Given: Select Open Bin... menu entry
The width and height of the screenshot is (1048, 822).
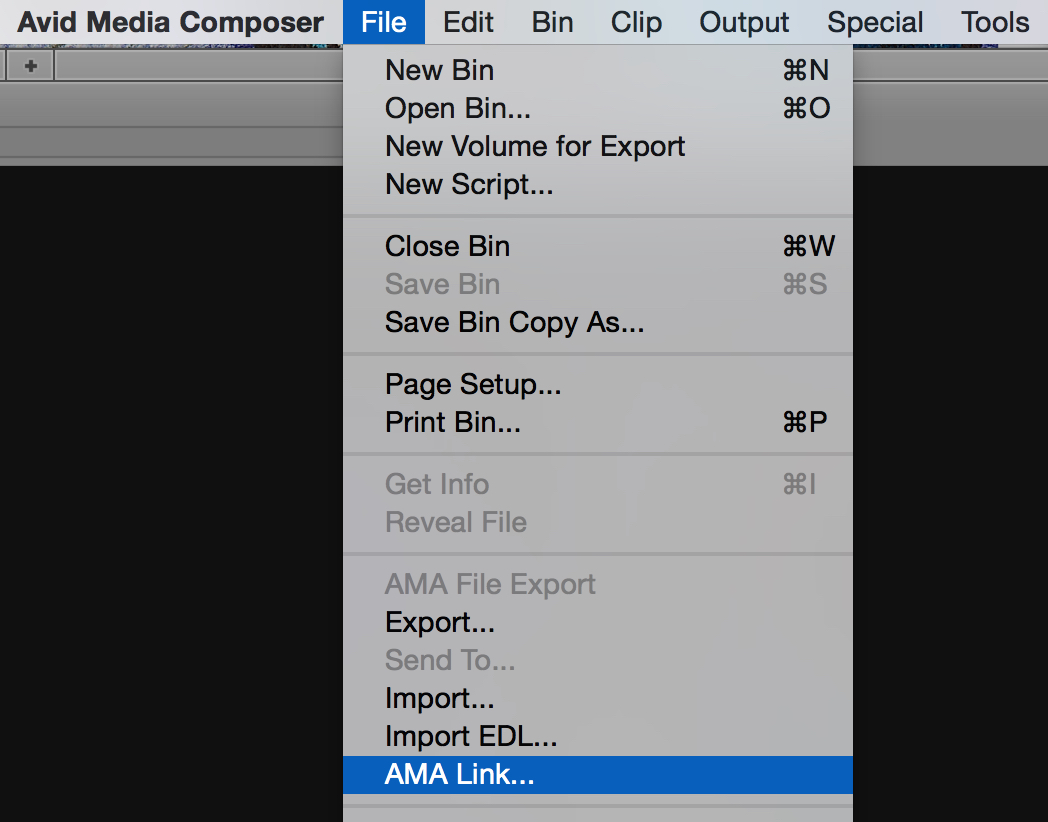Looking at the screenshot, I should (598, 108).
